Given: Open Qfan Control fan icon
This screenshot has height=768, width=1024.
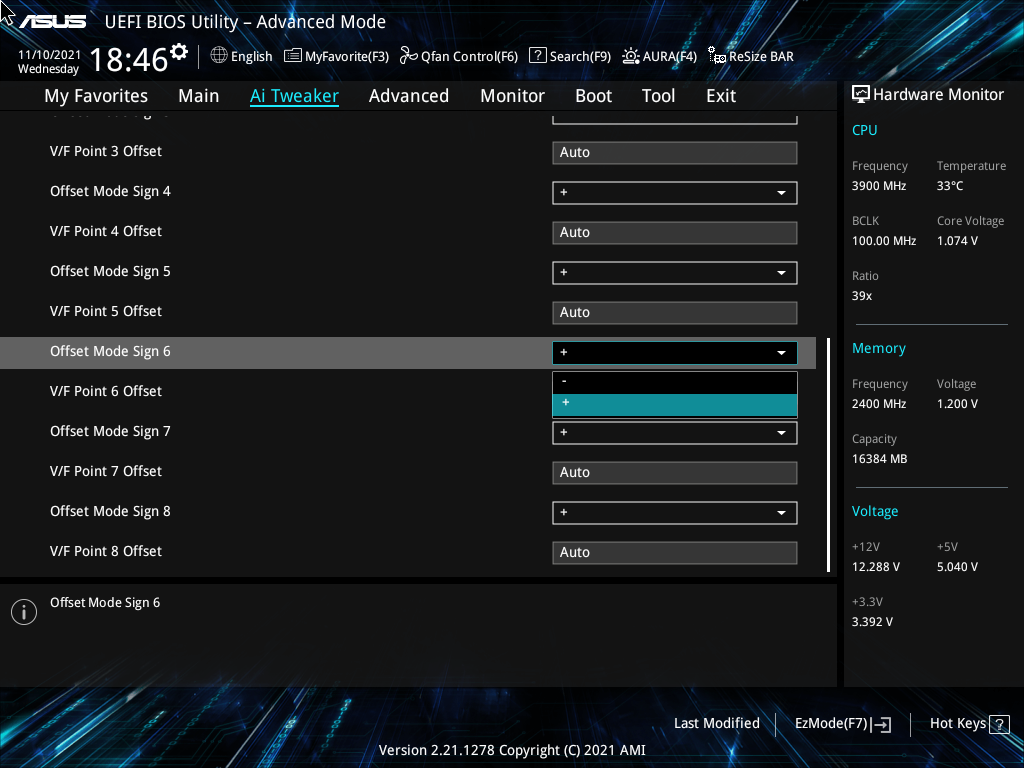Looking at the screenshot, I should [409, 56].
